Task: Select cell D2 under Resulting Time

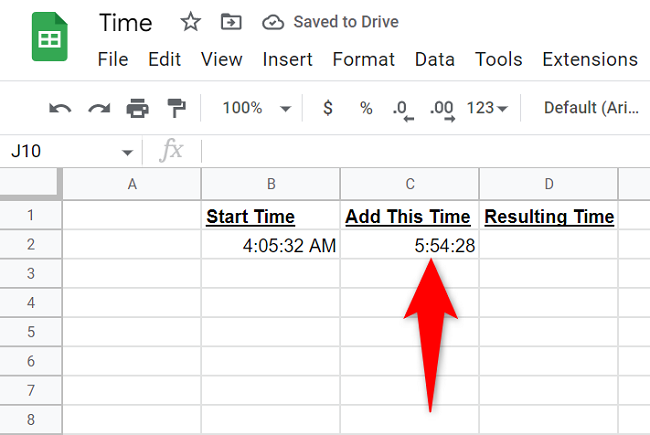Action: tap(548, 245)
